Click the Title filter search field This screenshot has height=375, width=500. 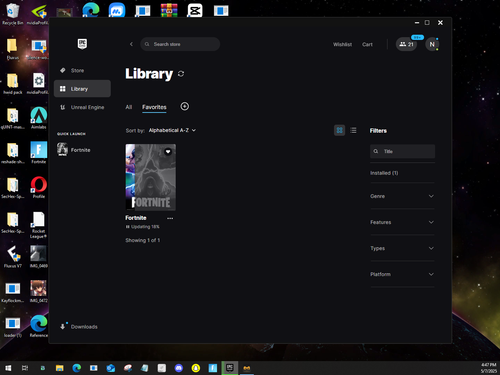(402, 151)
